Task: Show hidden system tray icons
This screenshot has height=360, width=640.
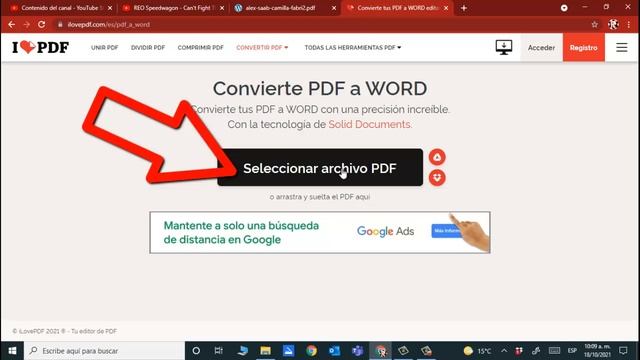Action: [504, 351]
